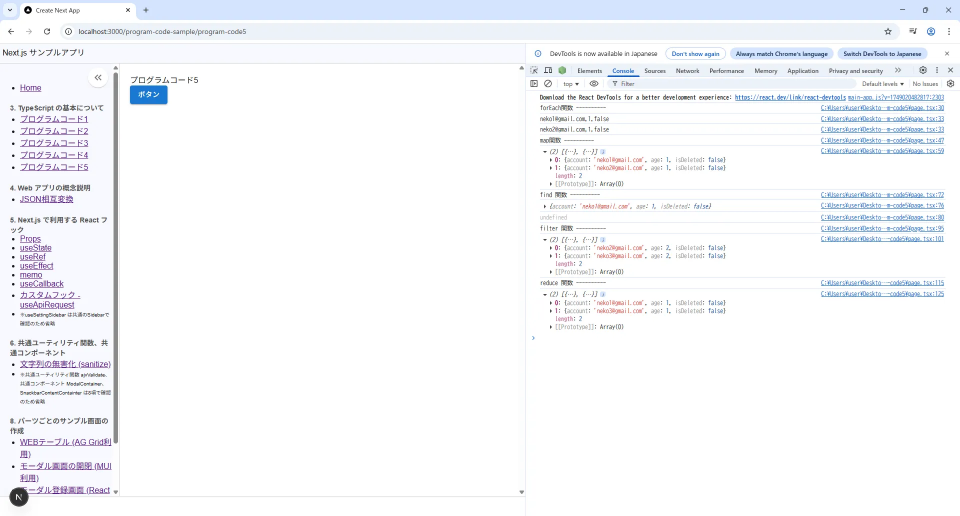
Task: Choose Always match Chrome's language
Action: click(781, 54)
